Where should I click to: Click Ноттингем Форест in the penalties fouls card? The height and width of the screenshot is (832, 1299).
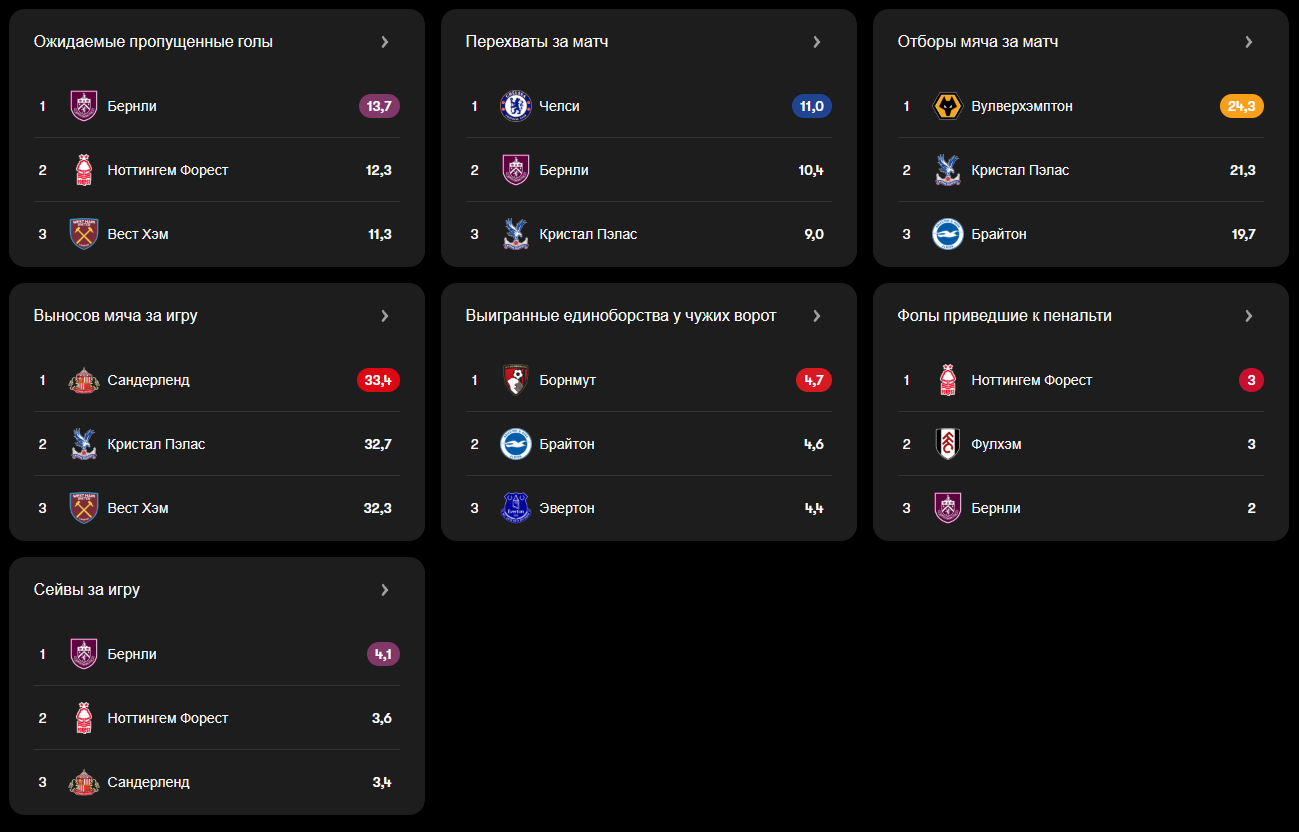point(1032,380)
